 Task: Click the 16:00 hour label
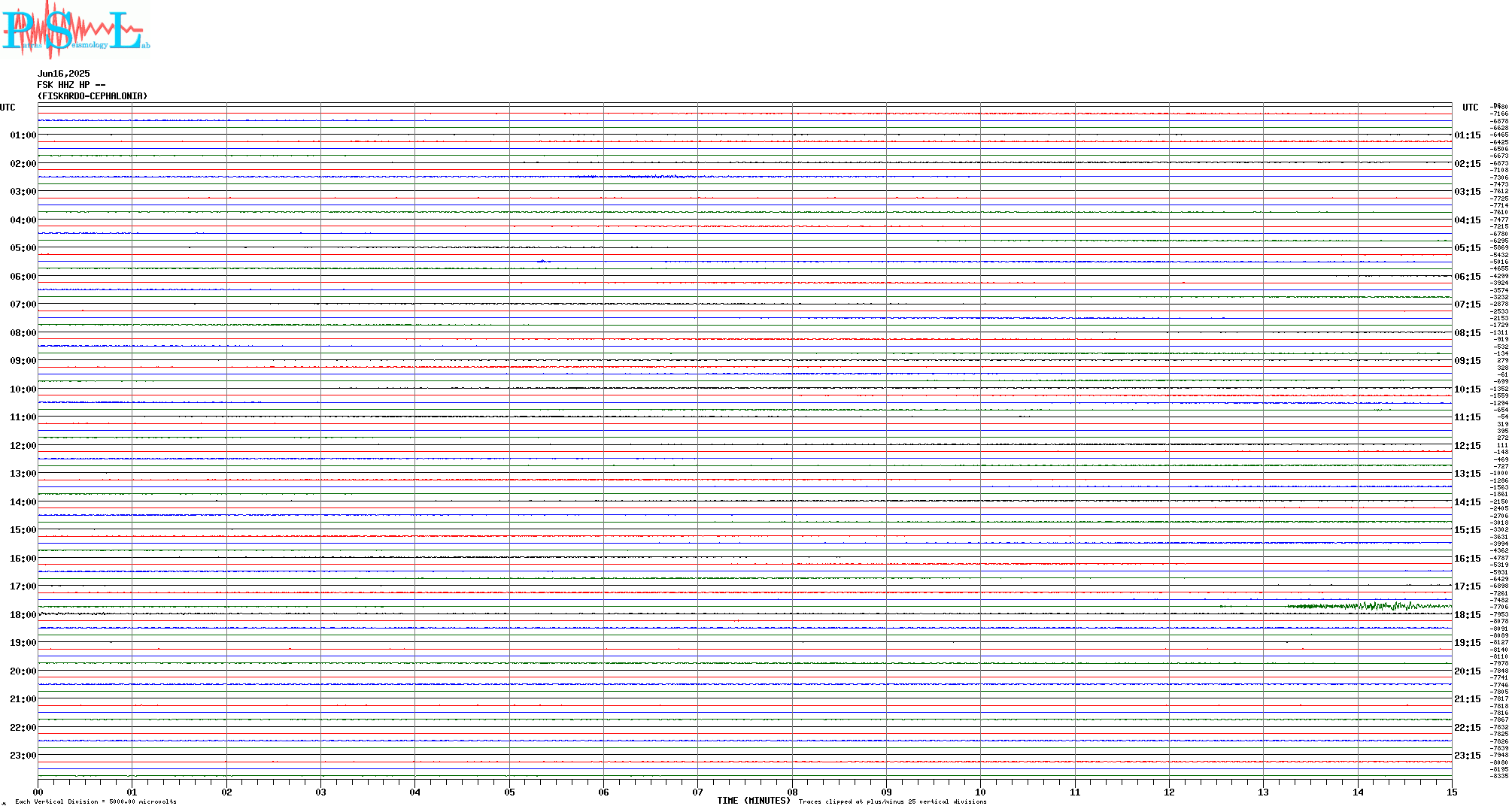click(23, 559)
